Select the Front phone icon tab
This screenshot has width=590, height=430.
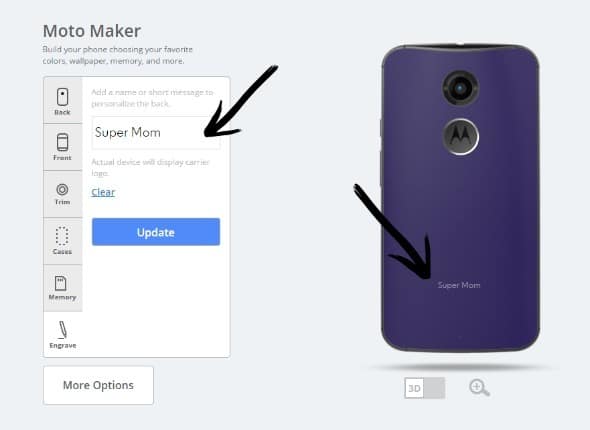pos(62,147)
